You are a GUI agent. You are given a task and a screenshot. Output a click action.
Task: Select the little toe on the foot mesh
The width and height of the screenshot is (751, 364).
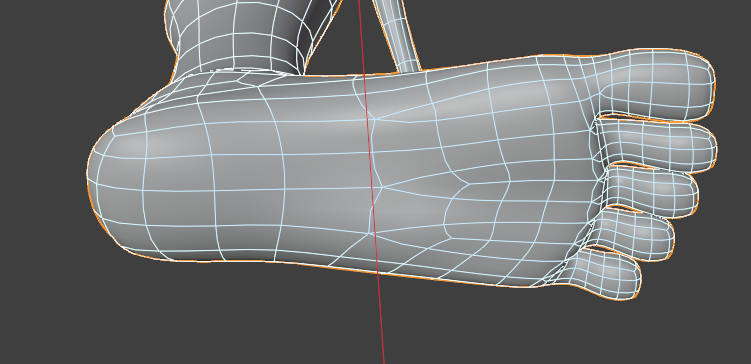[x=604, y=273]
